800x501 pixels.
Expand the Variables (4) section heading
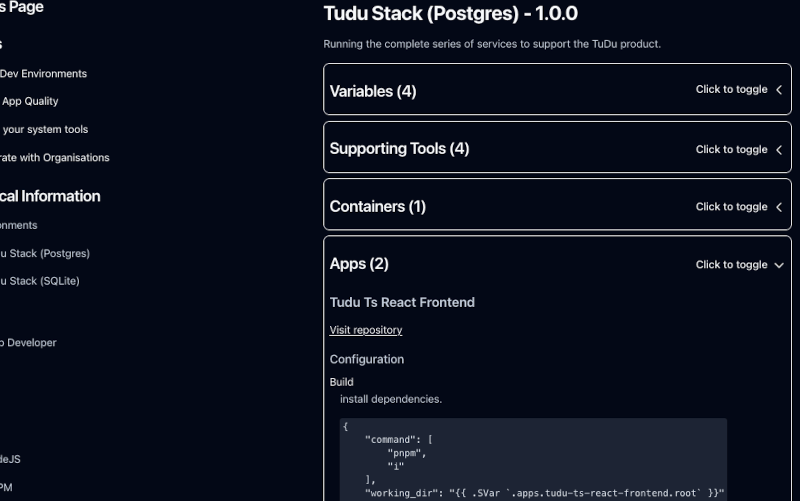[373, 91]
